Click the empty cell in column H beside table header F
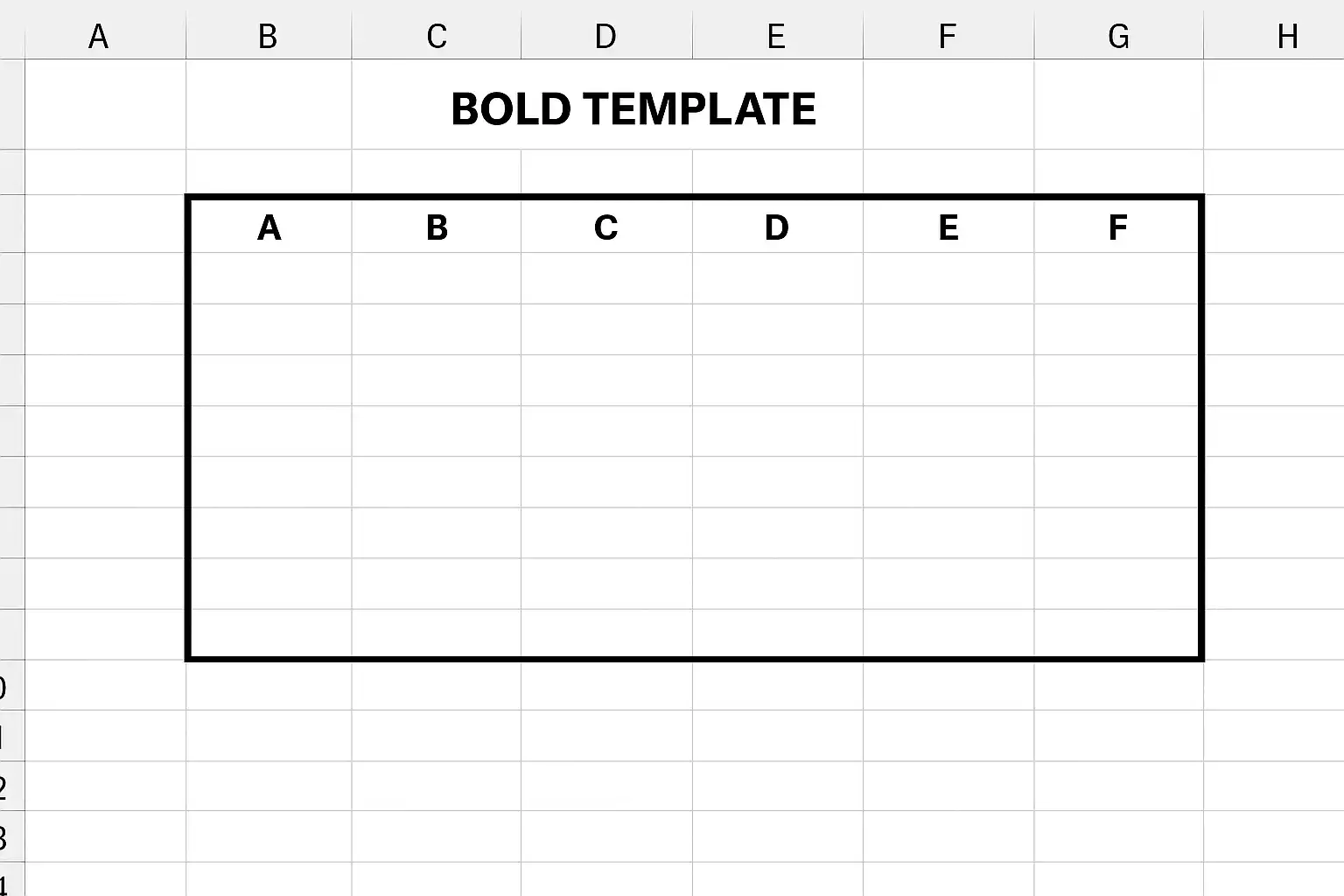1344x896 pixels. pos(1274,224)
